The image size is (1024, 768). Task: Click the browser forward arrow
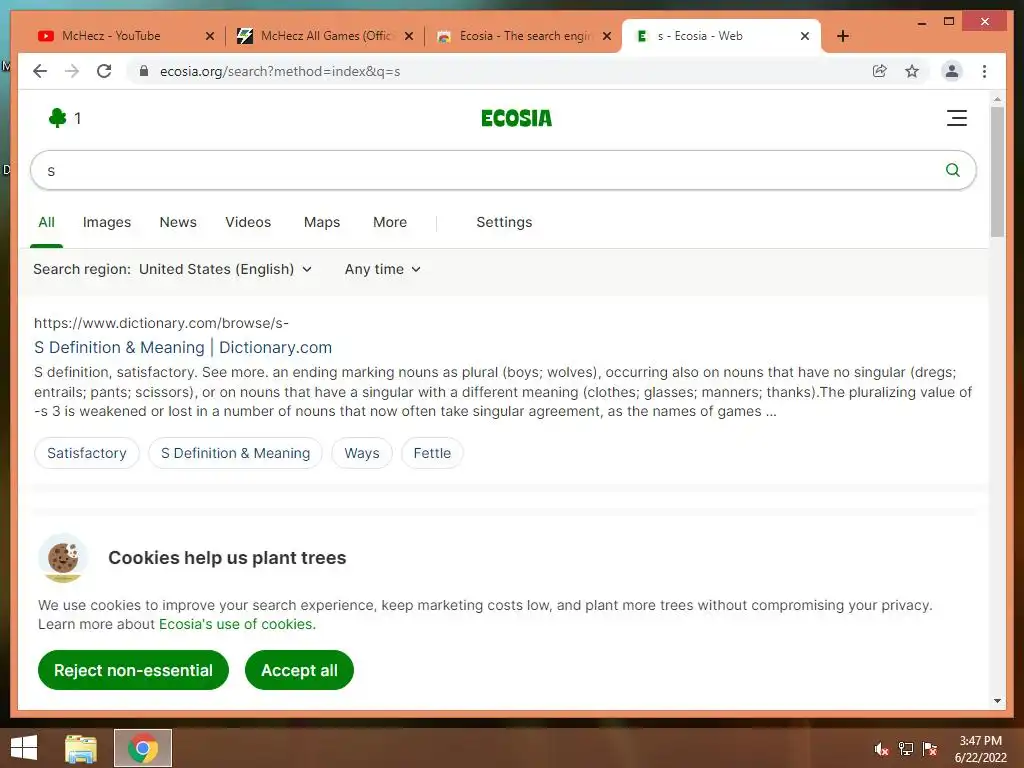click(x=72, y=71)
